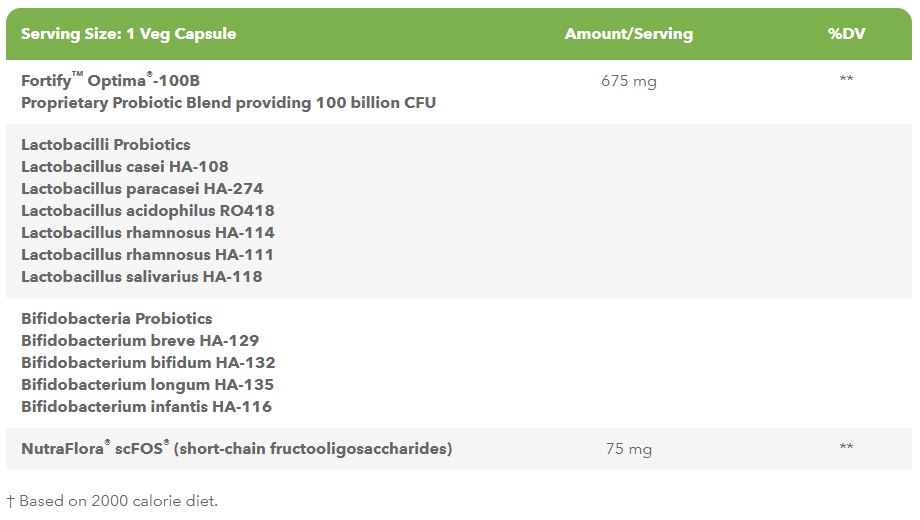
Task: Select Lactobacillus rhamnosus HA-111 strain
Action: 147,254
